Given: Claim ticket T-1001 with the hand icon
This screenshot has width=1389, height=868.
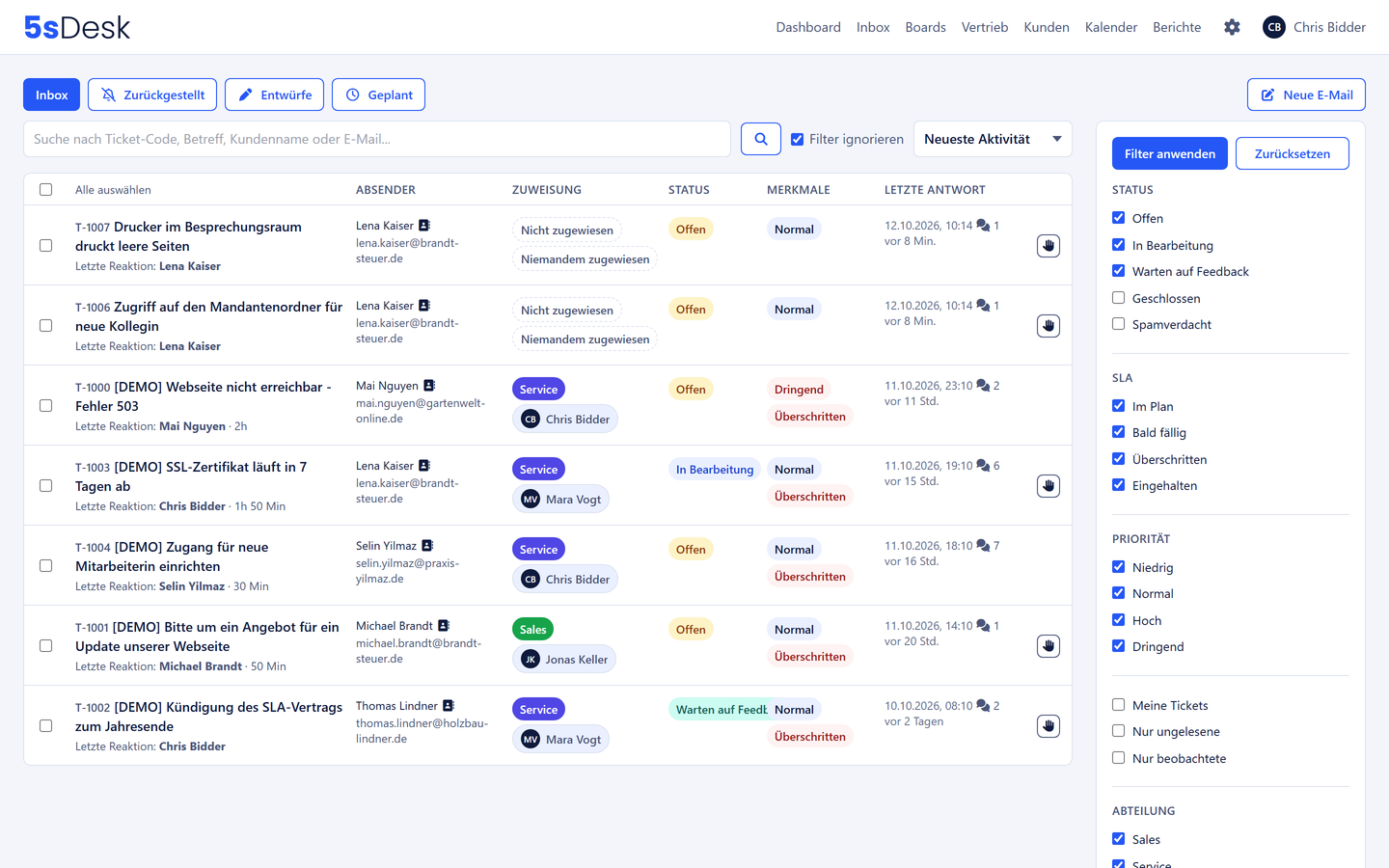Looking at the screenshot, I should 1049,646.
